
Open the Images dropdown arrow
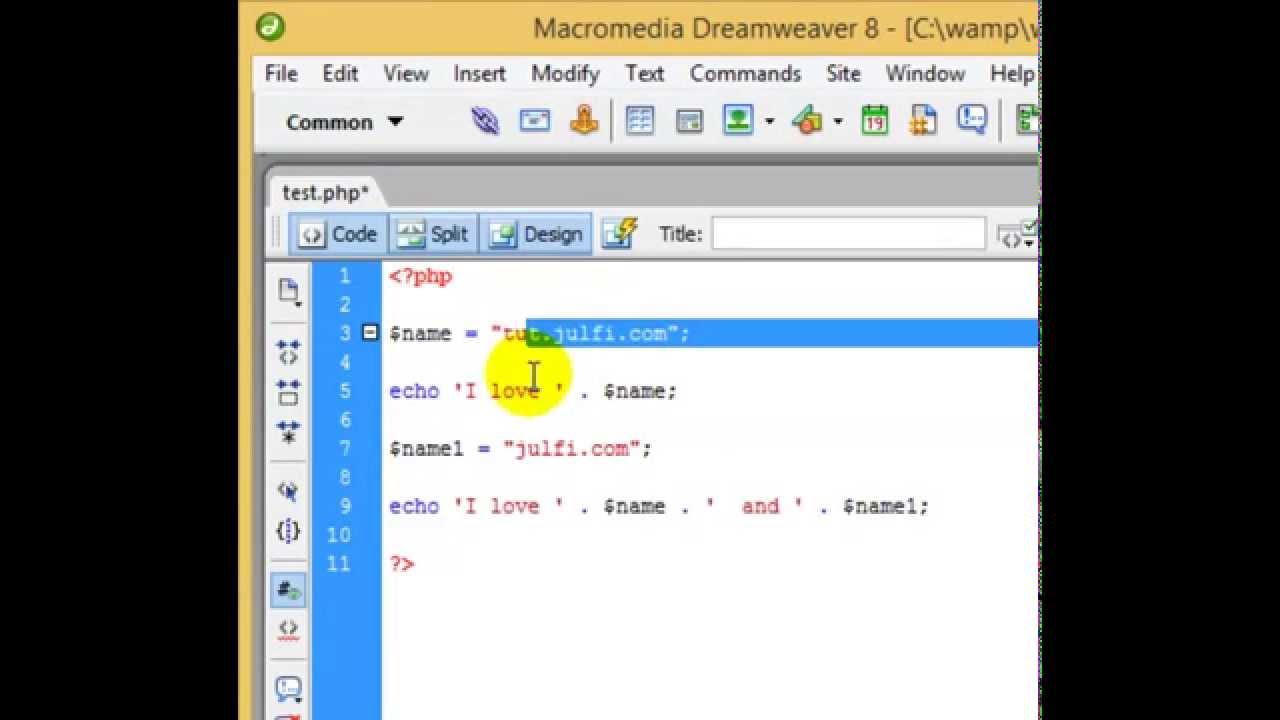pyautogui.click(x=770, y=122)
